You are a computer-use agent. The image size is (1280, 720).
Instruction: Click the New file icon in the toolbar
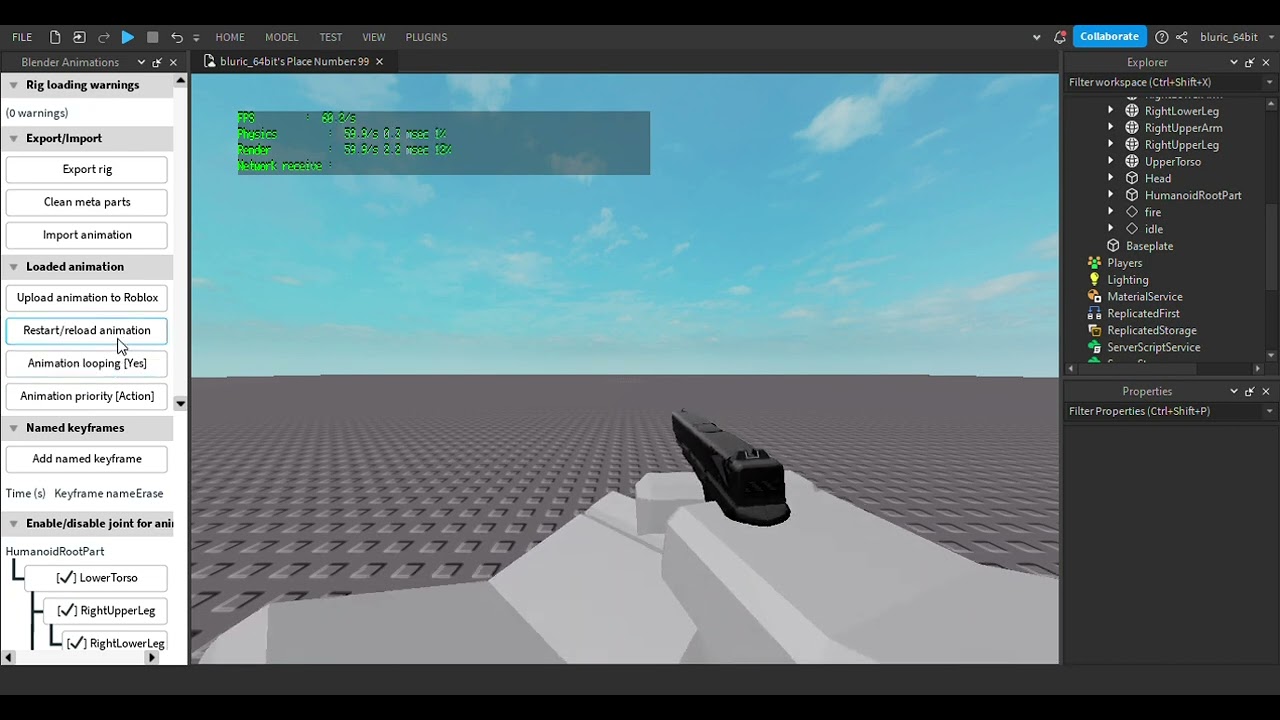tap(55, 37)
